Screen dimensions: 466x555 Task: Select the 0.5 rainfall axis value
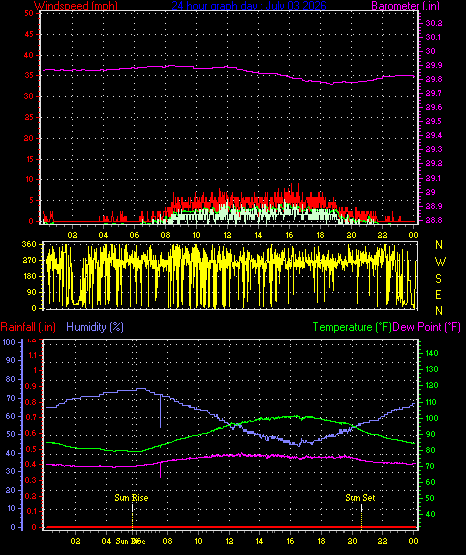click(x=31, y=449)
